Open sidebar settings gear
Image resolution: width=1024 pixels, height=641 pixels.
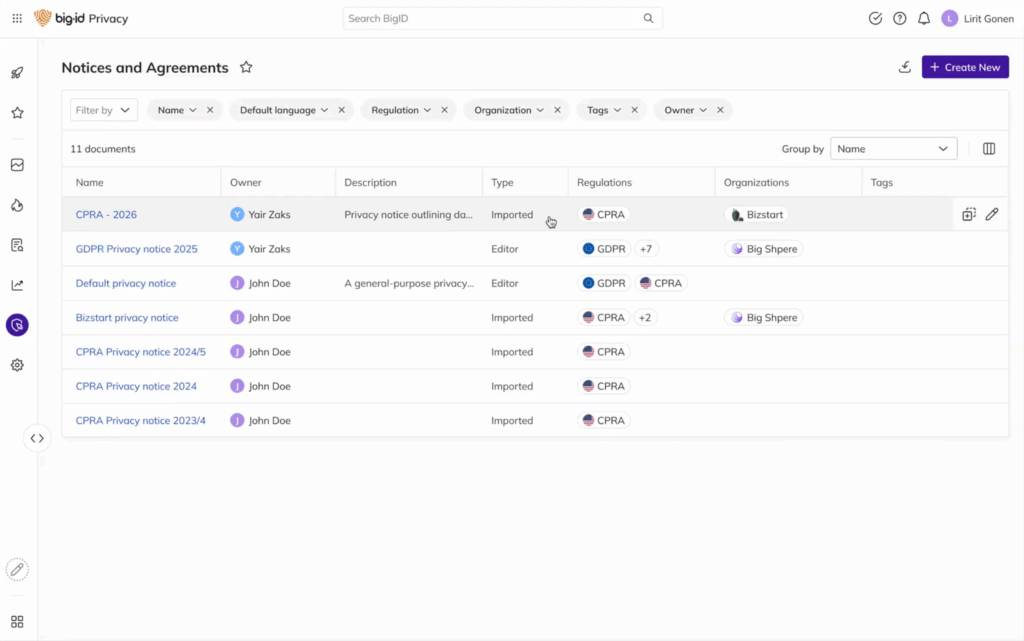[x=16, y=365]
